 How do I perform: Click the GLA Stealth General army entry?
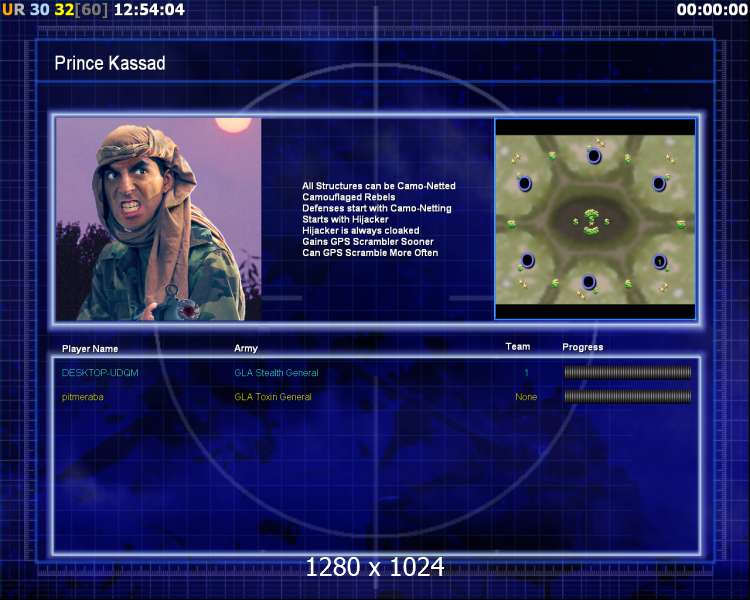(x=276, y=373)
